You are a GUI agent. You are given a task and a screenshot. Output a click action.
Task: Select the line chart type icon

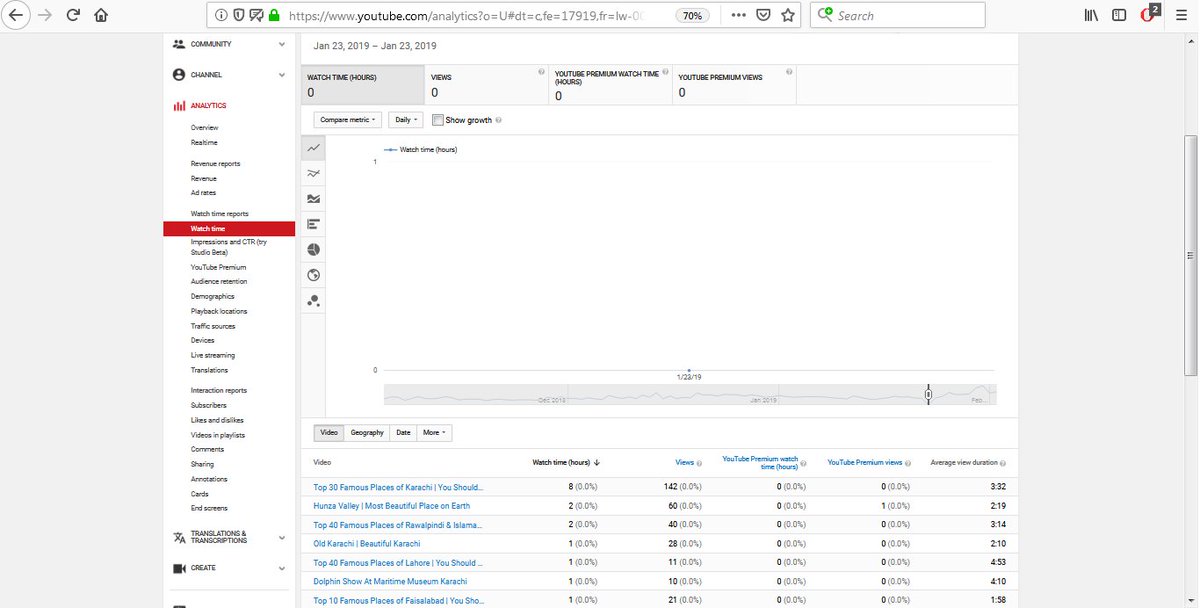pyautogui.click(x=314, y=147)
